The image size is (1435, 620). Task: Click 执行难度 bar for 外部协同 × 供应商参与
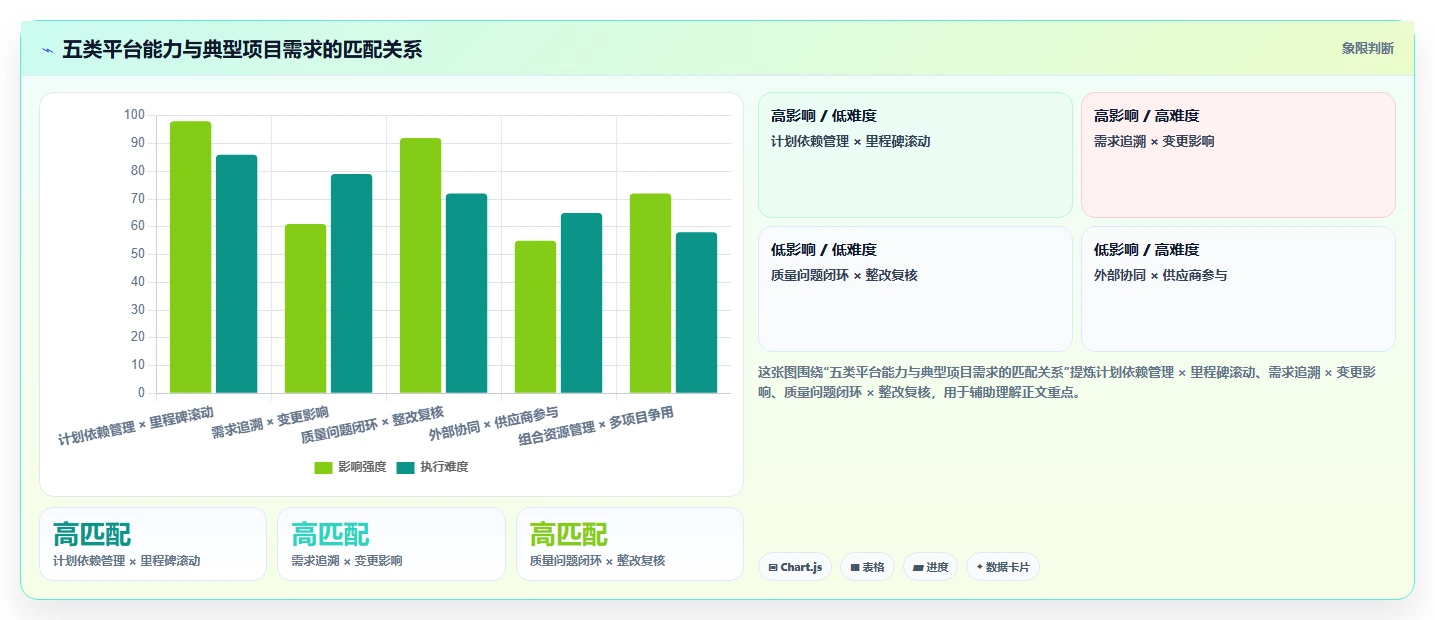581,303
